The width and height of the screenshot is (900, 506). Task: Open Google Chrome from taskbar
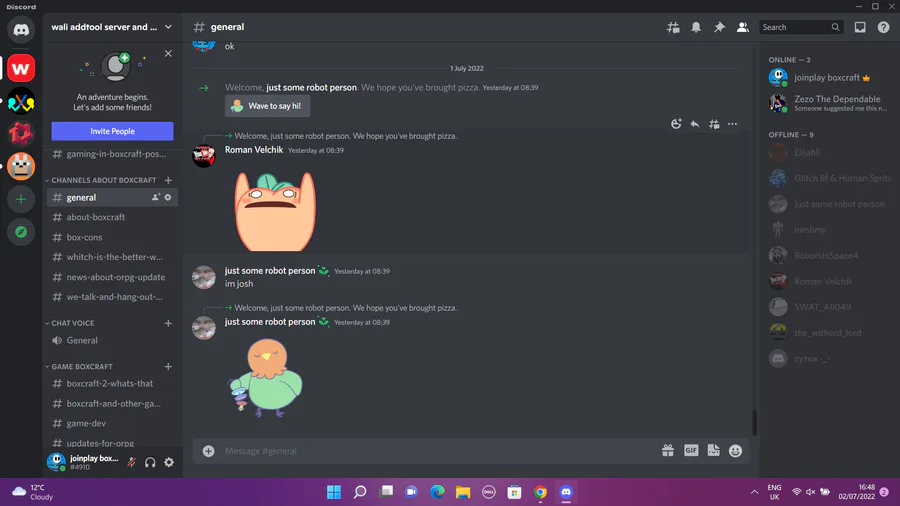(540, 492)
